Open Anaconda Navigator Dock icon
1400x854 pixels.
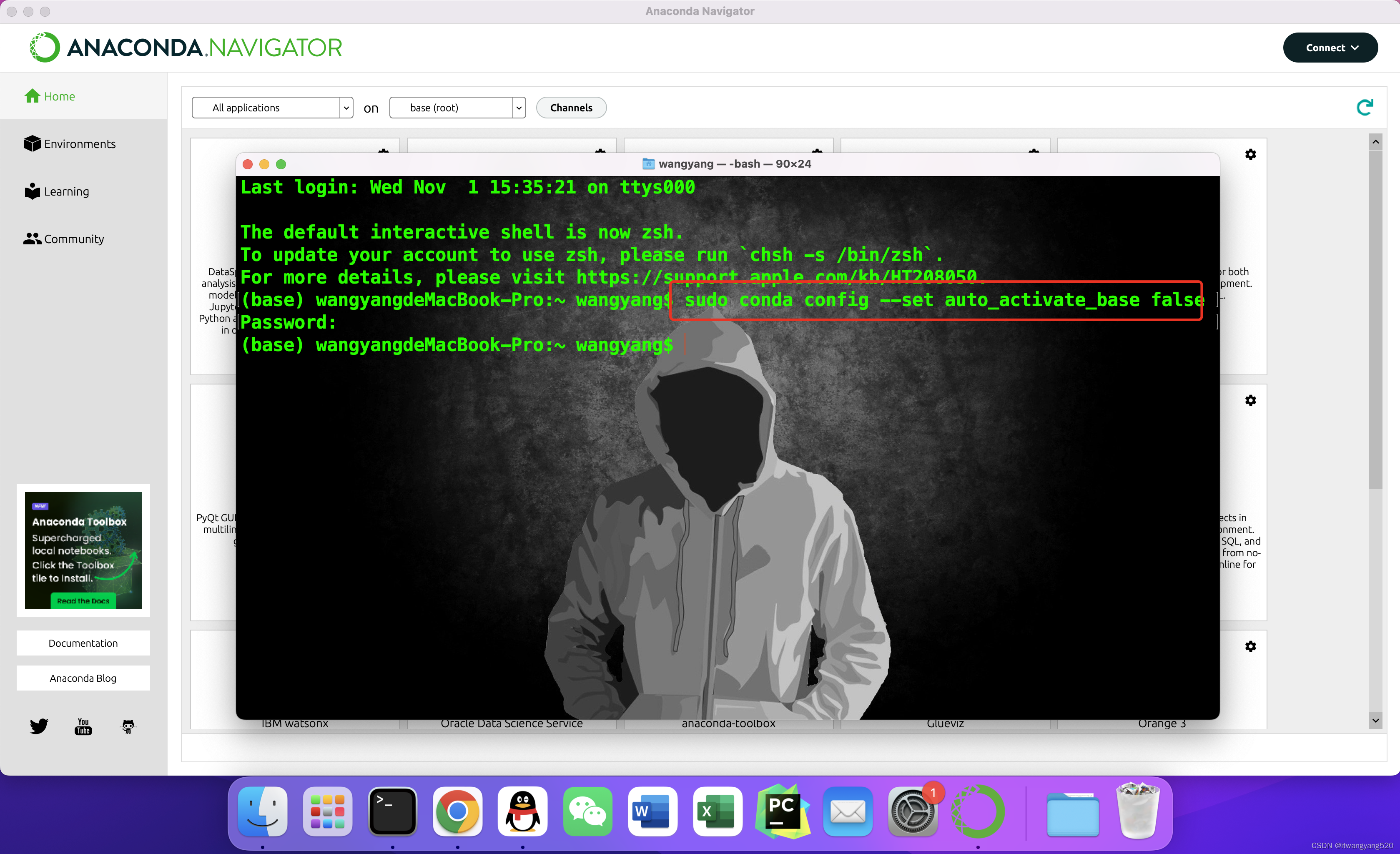(x=978, y=811)
